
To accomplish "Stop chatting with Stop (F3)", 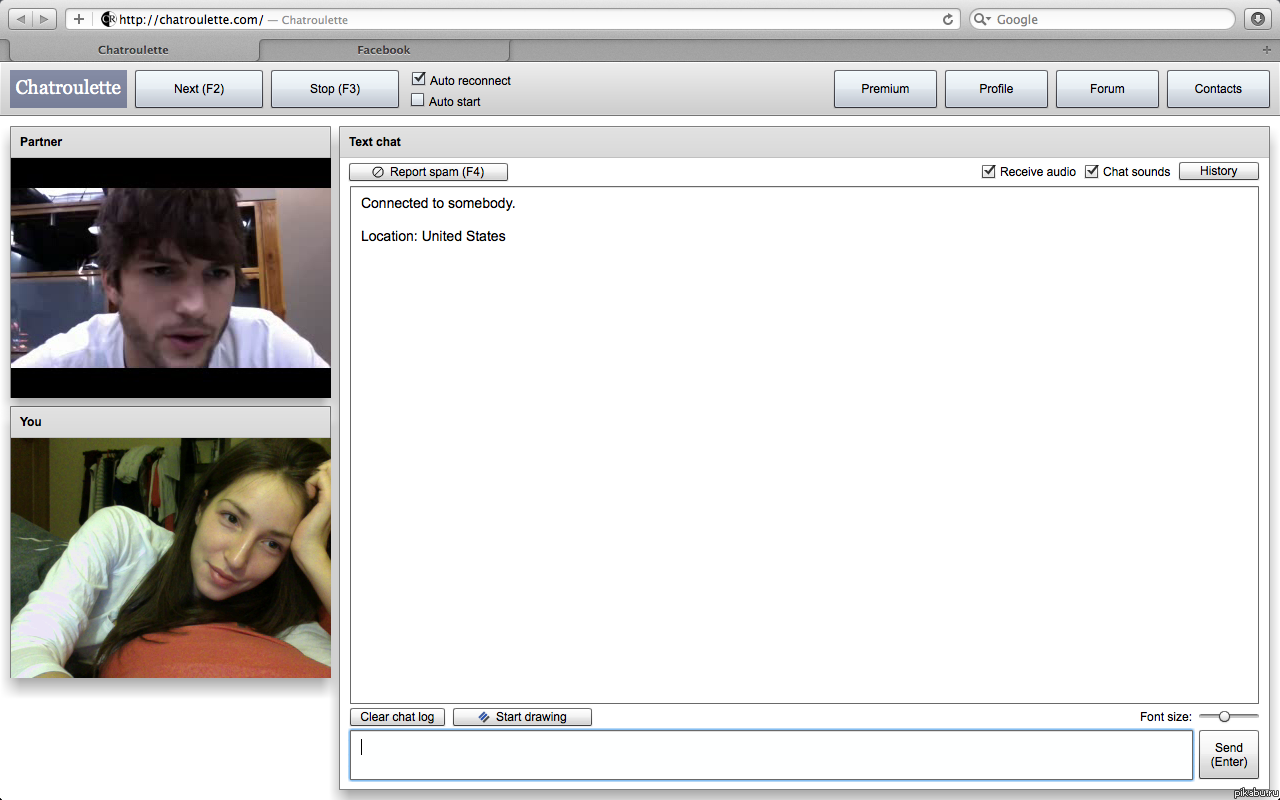I will (x=335, y=89).
